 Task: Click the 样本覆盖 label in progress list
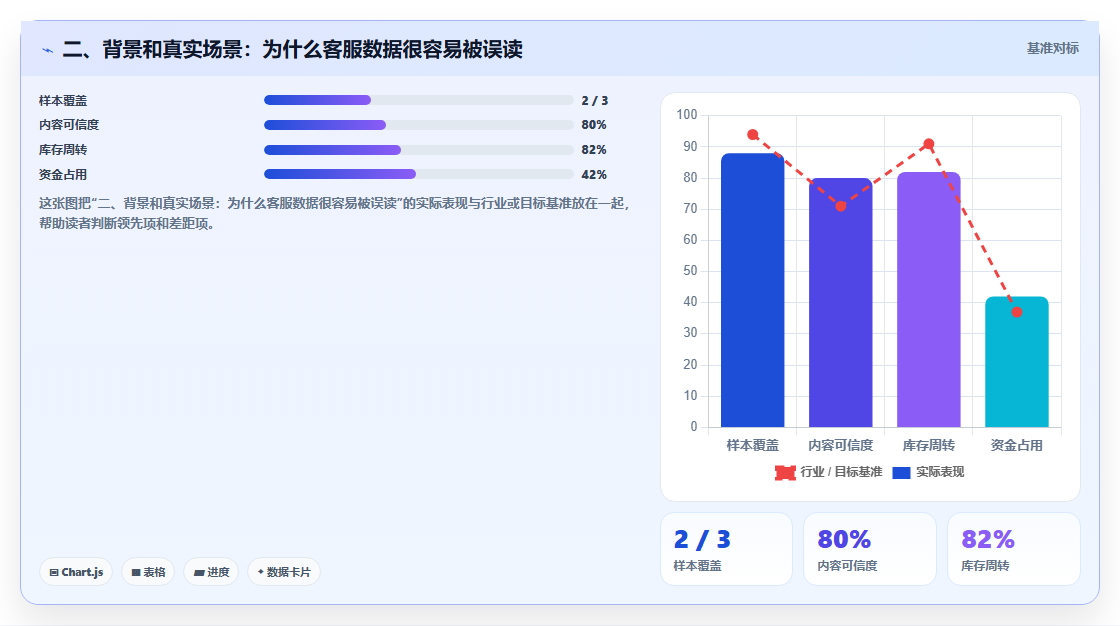63,101
